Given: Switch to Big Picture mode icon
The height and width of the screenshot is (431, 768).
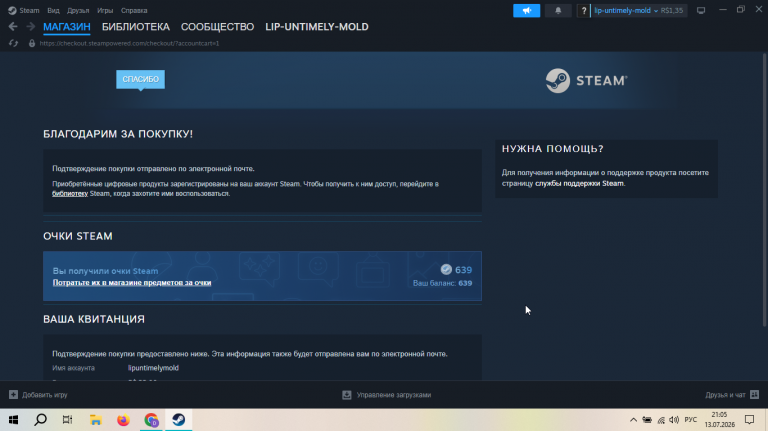Looking at the screenshot, I should (x=701, y=10).
